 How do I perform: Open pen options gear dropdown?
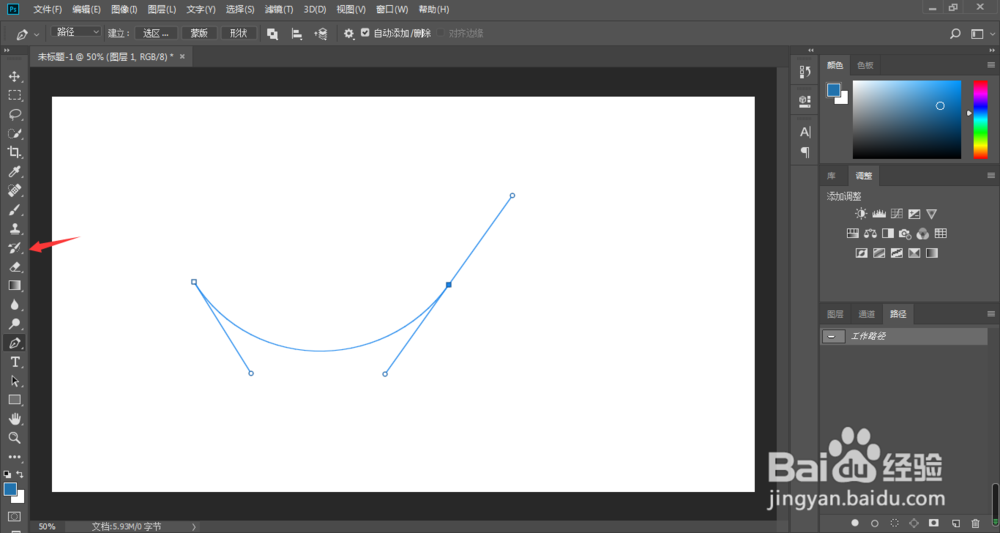[x=348, y=34]
